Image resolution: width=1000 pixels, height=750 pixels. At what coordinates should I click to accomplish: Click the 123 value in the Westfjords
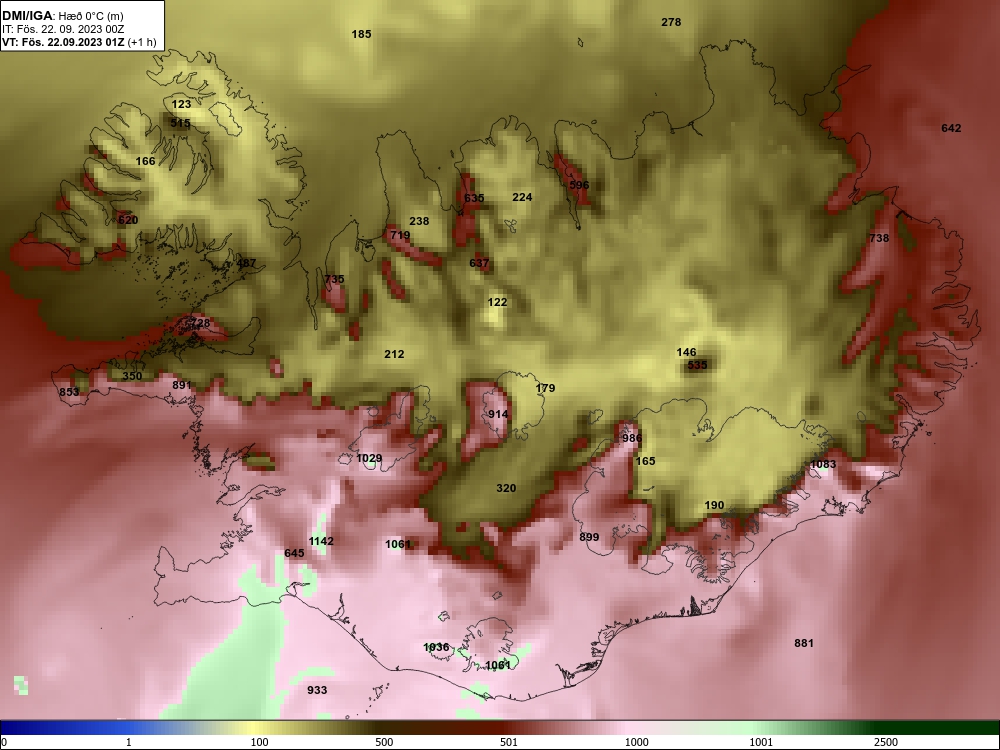tap(181, 104)
